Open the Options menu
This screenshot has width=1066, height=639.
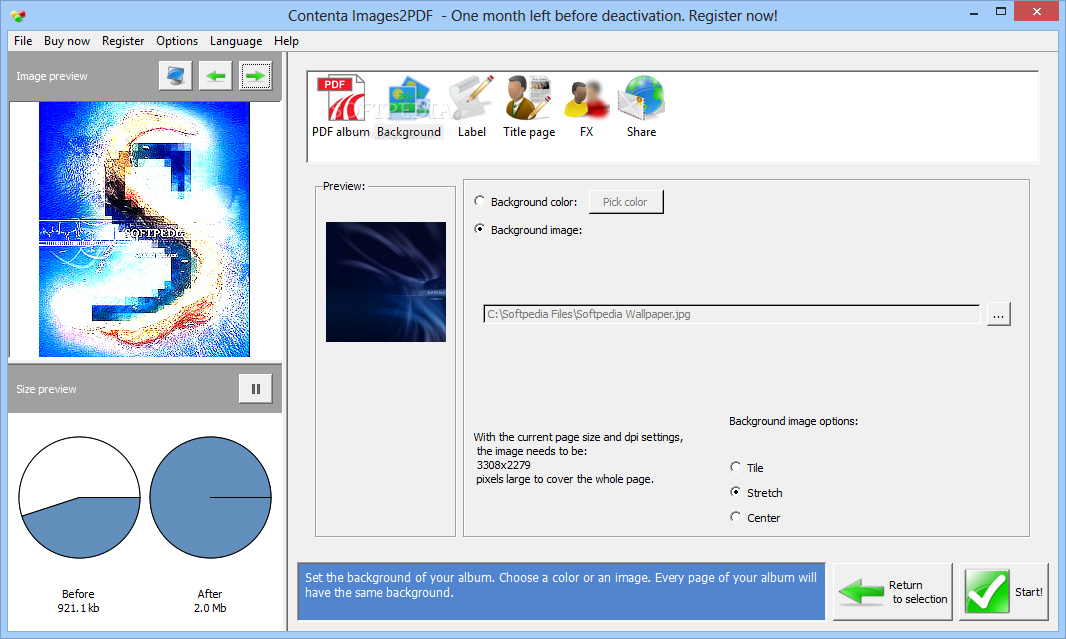[177, 41]
